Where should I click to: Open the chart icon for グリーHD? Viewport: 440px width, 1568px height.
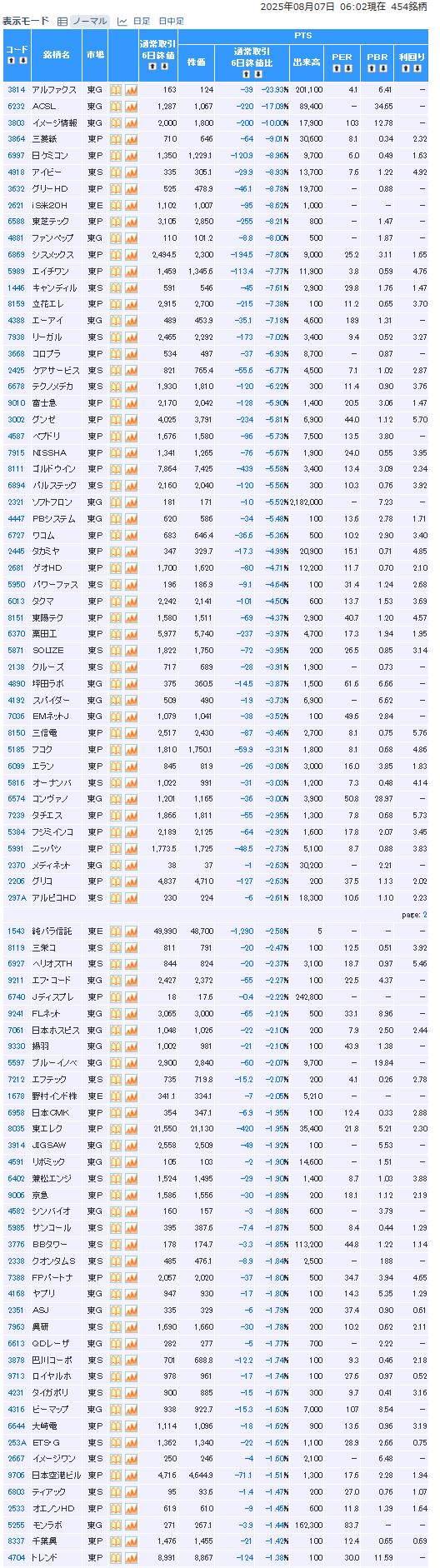[131, 189]
